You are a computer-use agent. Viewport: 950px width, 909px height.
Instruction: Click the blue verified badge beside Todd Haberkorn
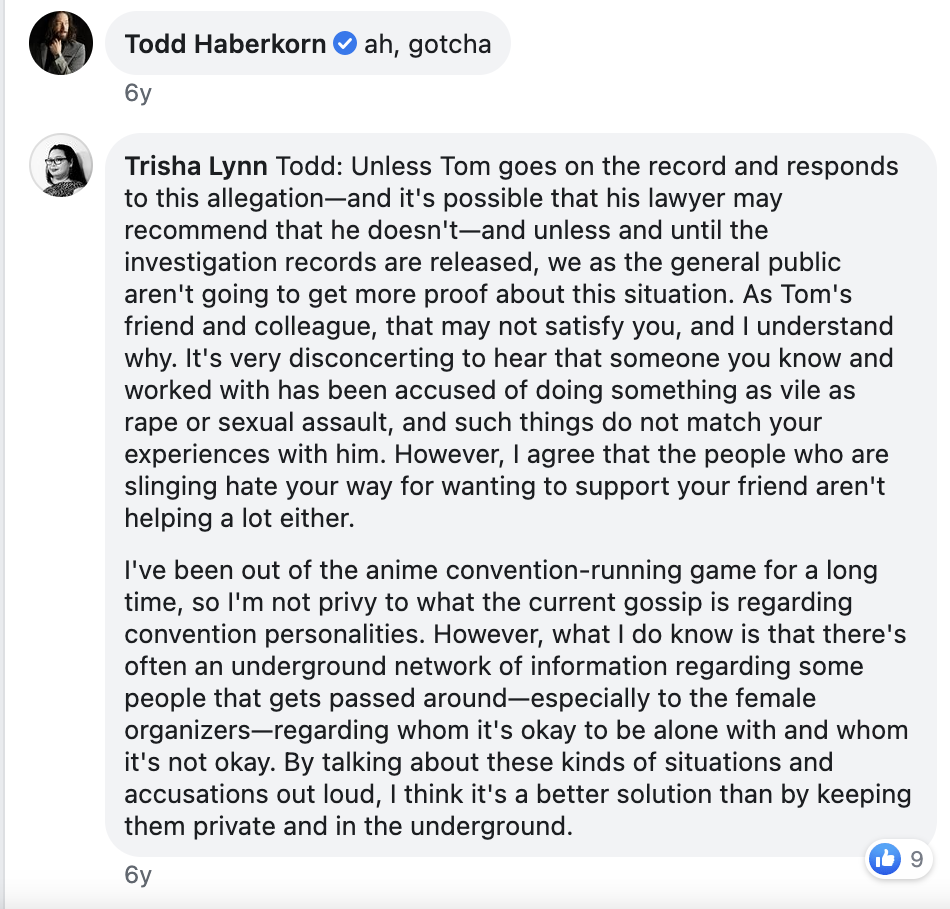tap(345, 44)
